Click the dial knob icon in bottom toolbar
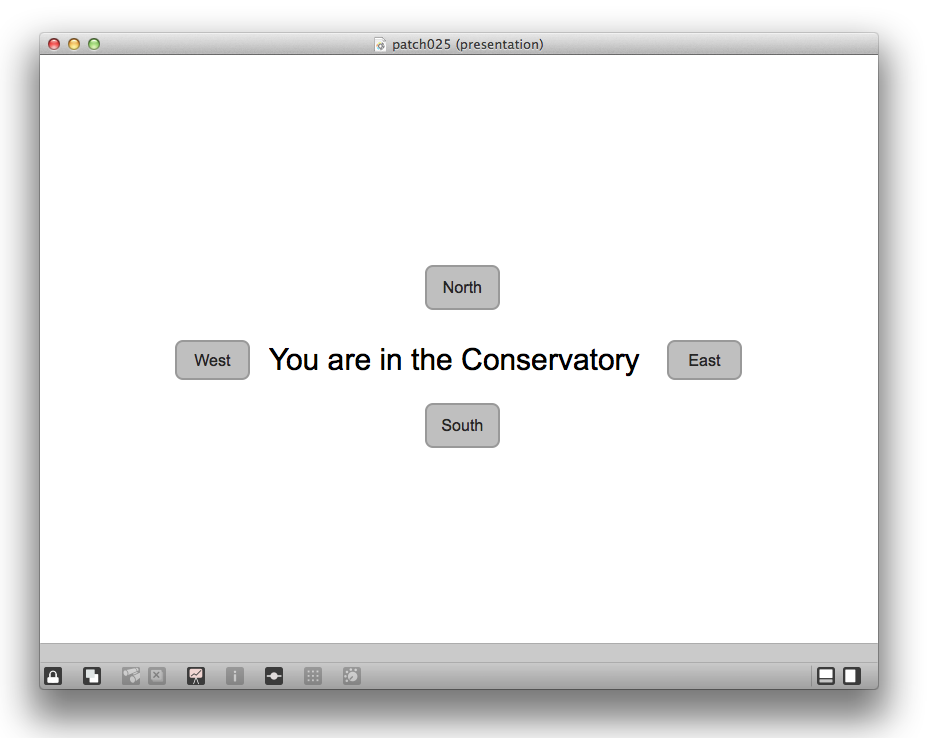 pos(352,676)
